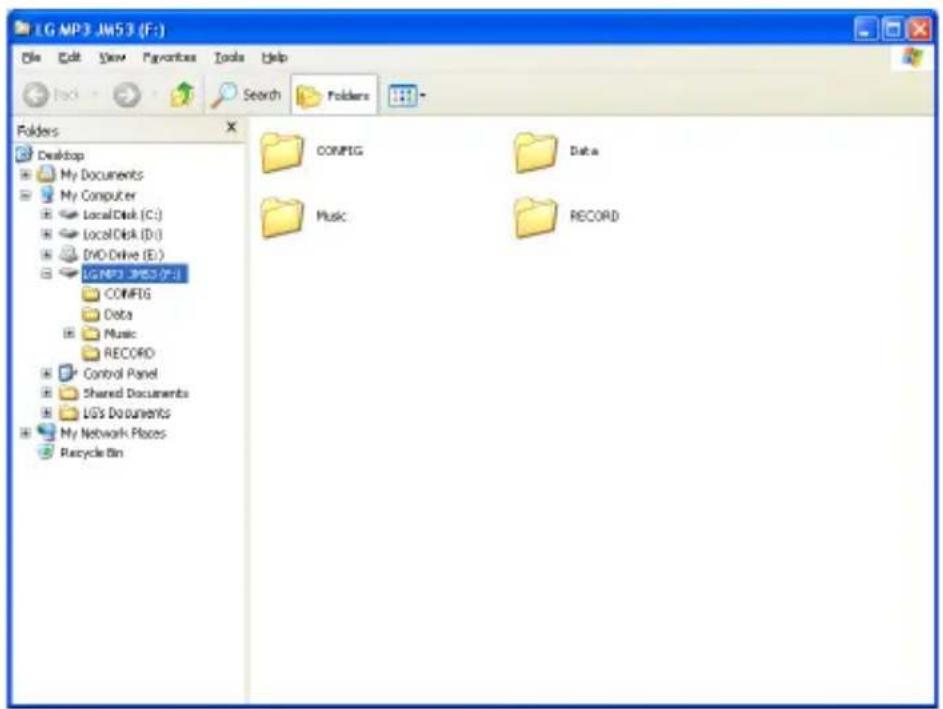Viewport: 943px width, 709px height.
Task: Expand the My Network Places node
Action: tap(25, 433)
